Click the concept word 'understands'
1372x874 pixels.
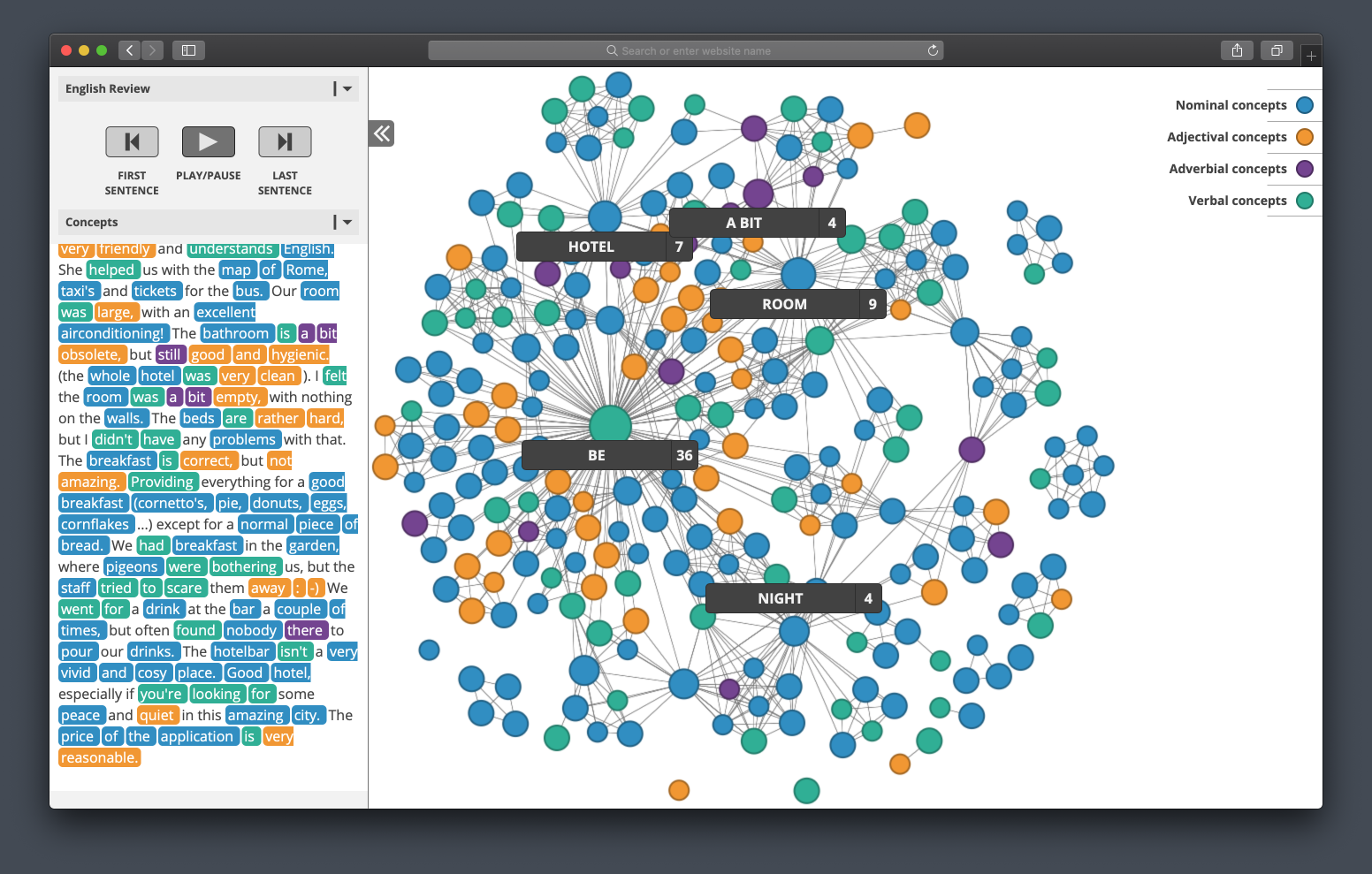232,249
